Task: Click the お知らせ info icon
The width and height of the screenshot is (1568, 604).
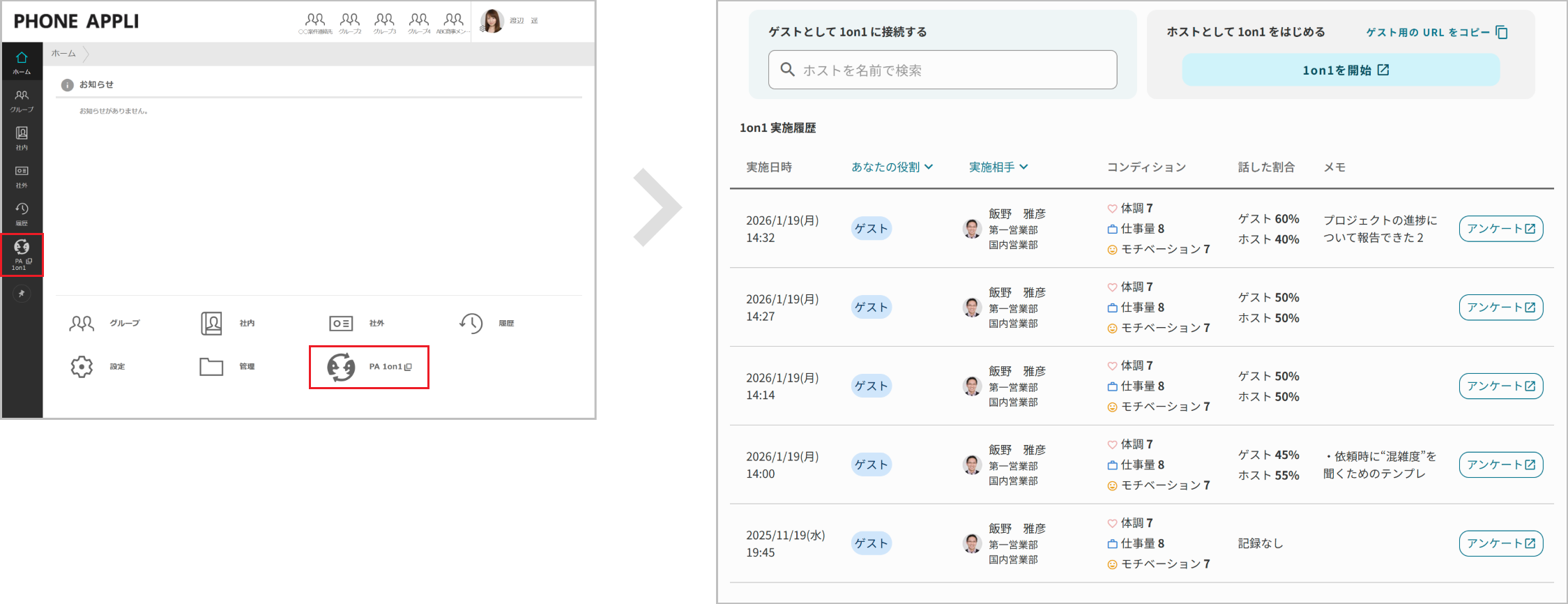Action: pos(68,85)
